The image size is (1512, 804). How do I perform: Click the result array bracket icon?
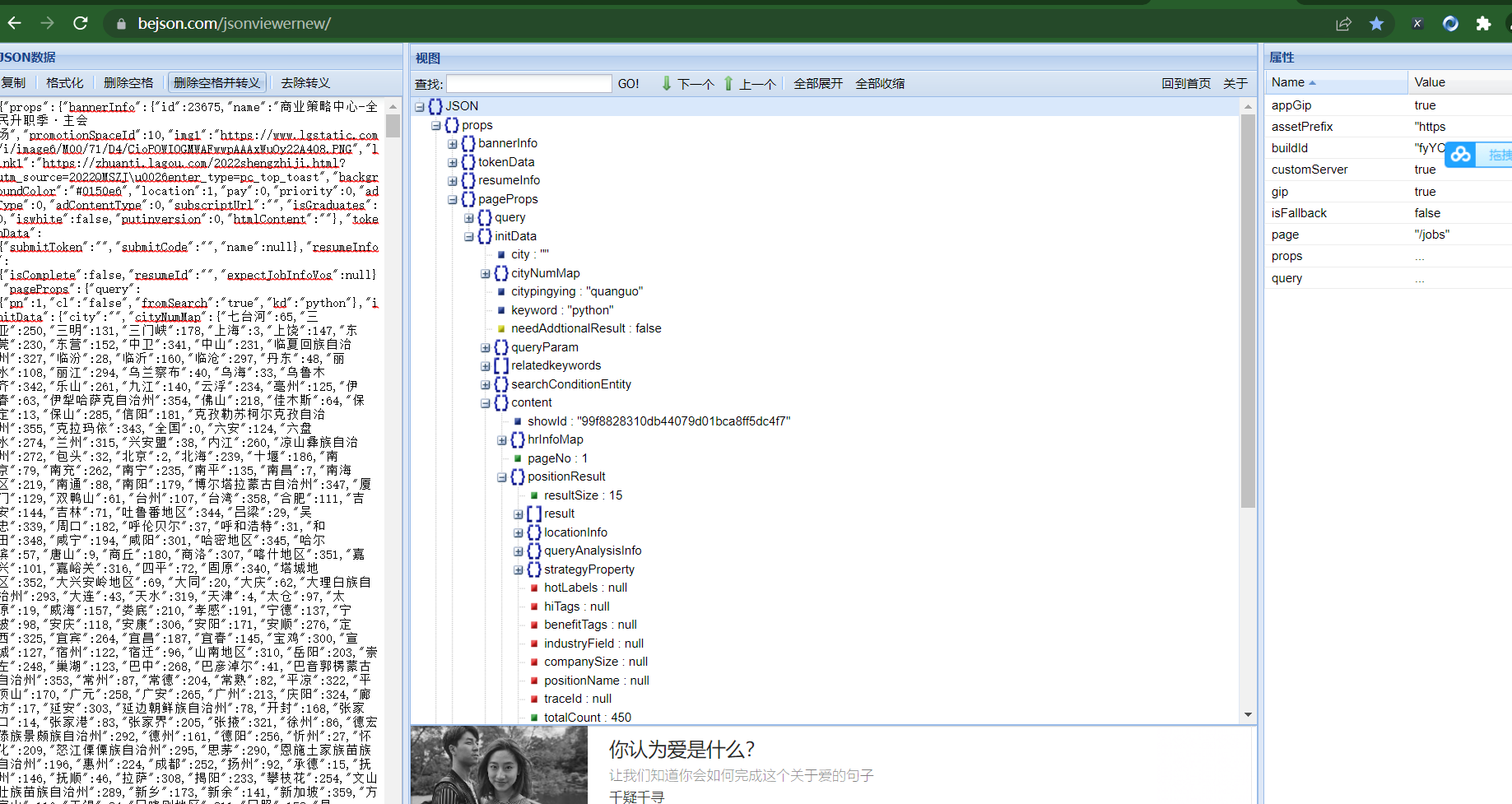[534, 514]
